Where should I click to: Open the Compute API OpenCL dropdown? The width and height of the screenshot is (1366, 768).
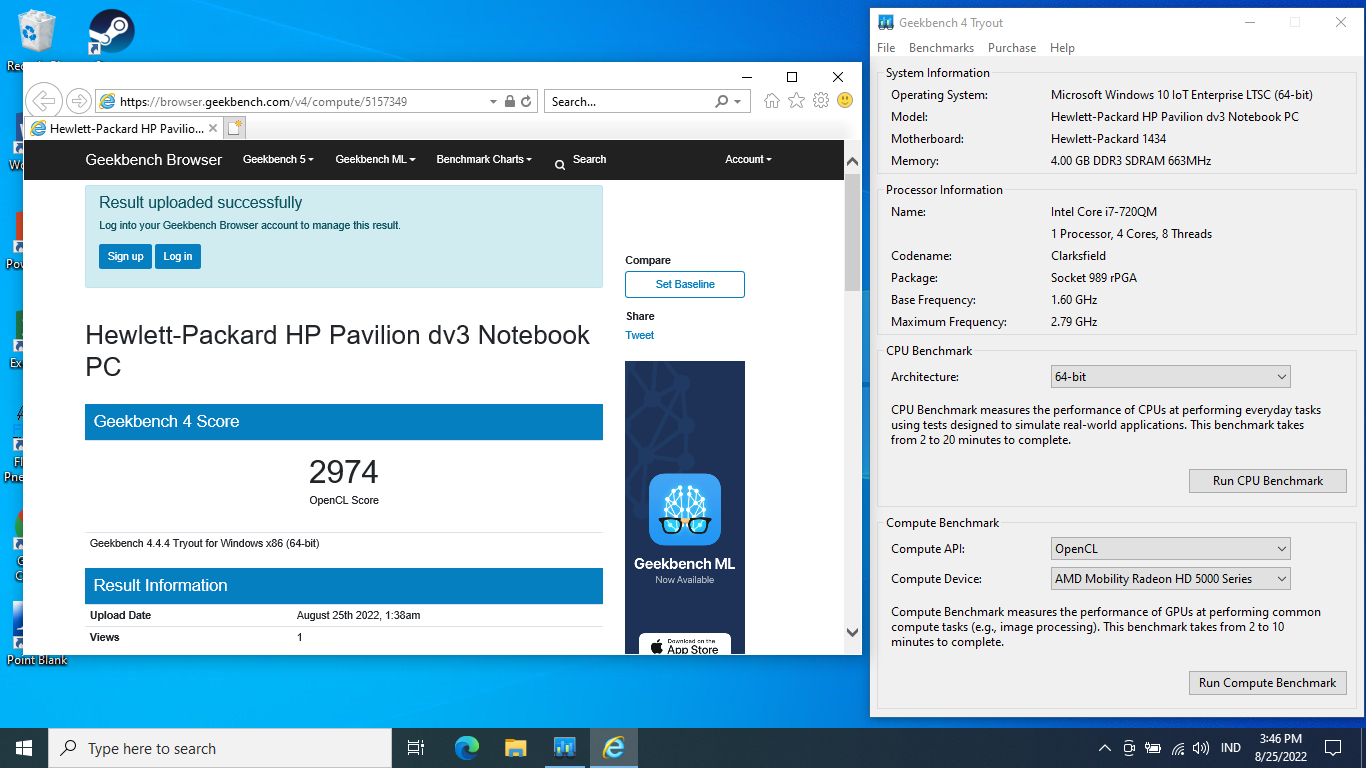pyautogui.click(x=1171, y=549)
